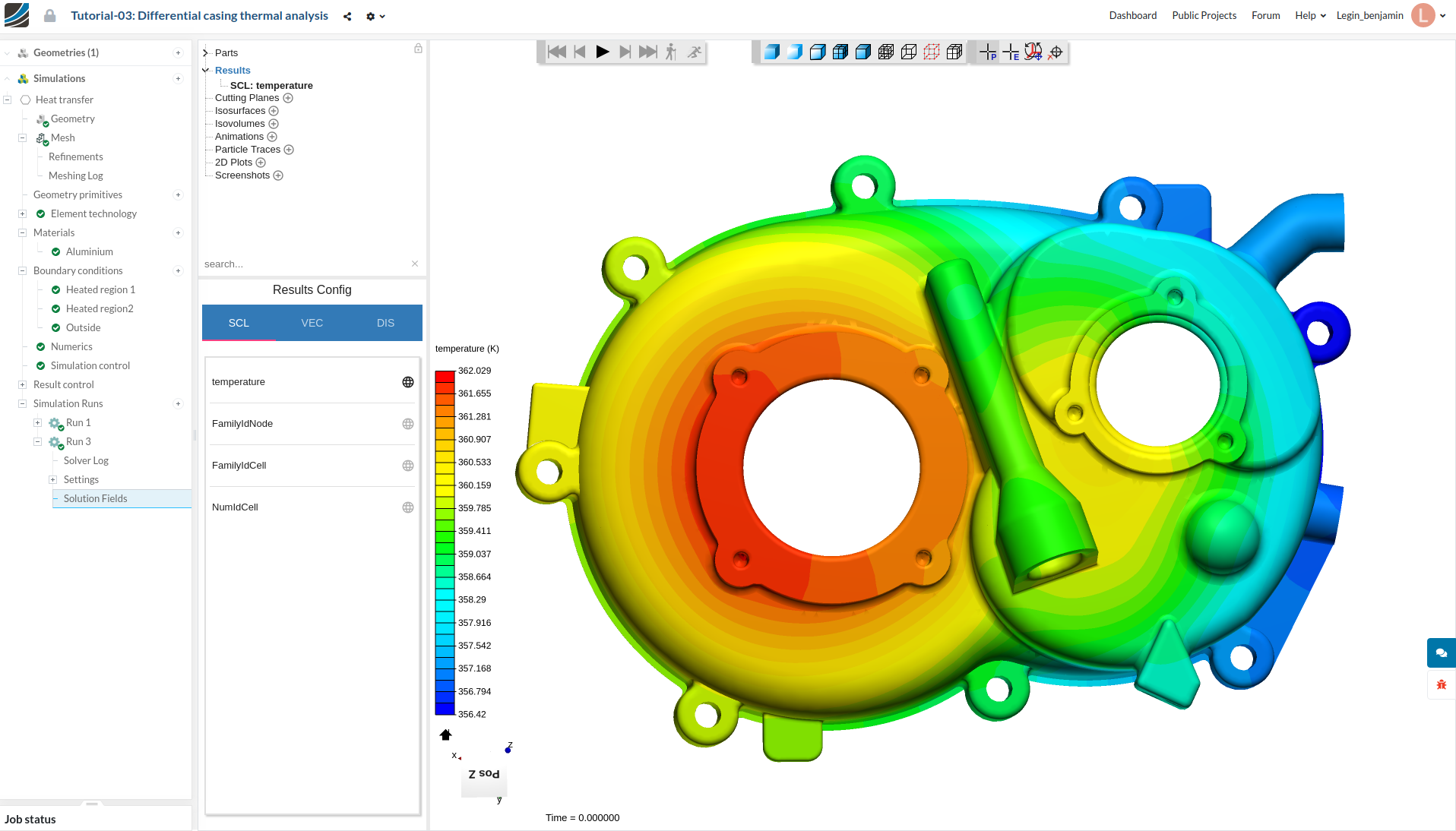This screenshot has width=1456, height=831.
Task: Click the home view icon below legend
Action: 446,735
